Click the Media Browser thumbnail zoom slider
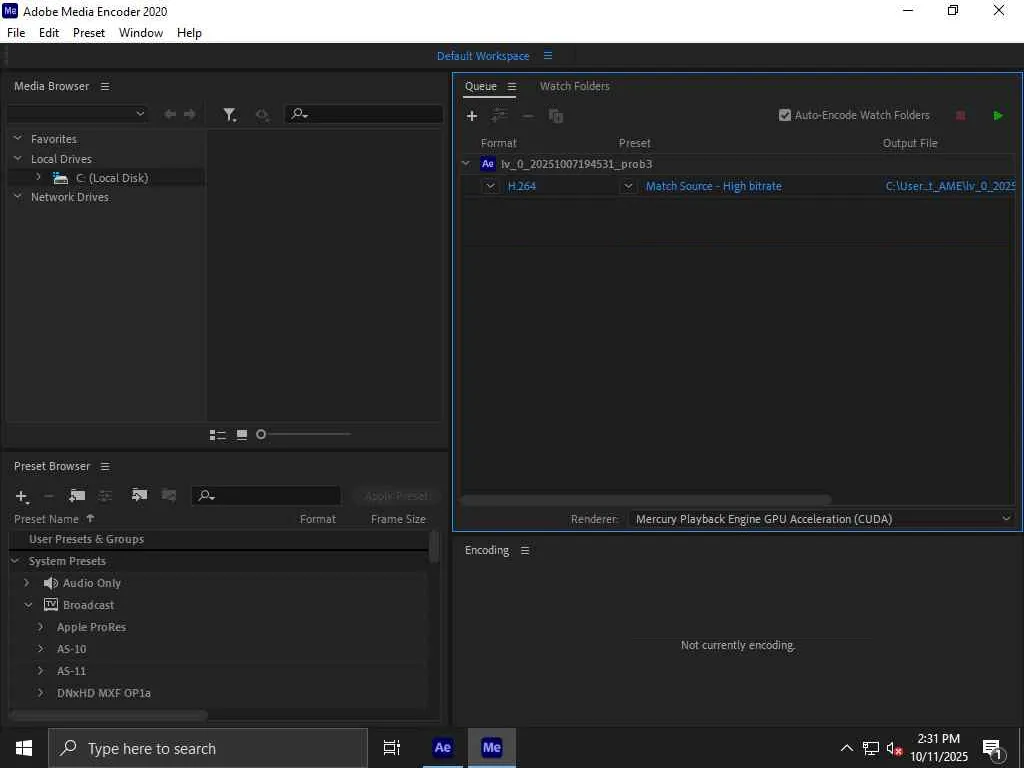The height and width of the screenshot is (768, 1024). pos(305,434)
